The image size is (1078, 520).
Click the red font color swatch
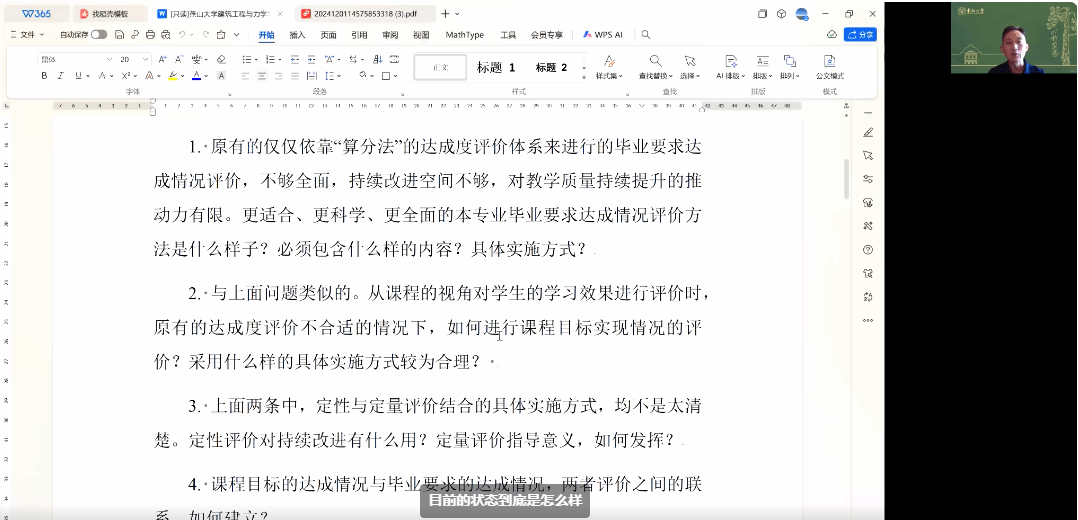[x=197, y=76]
